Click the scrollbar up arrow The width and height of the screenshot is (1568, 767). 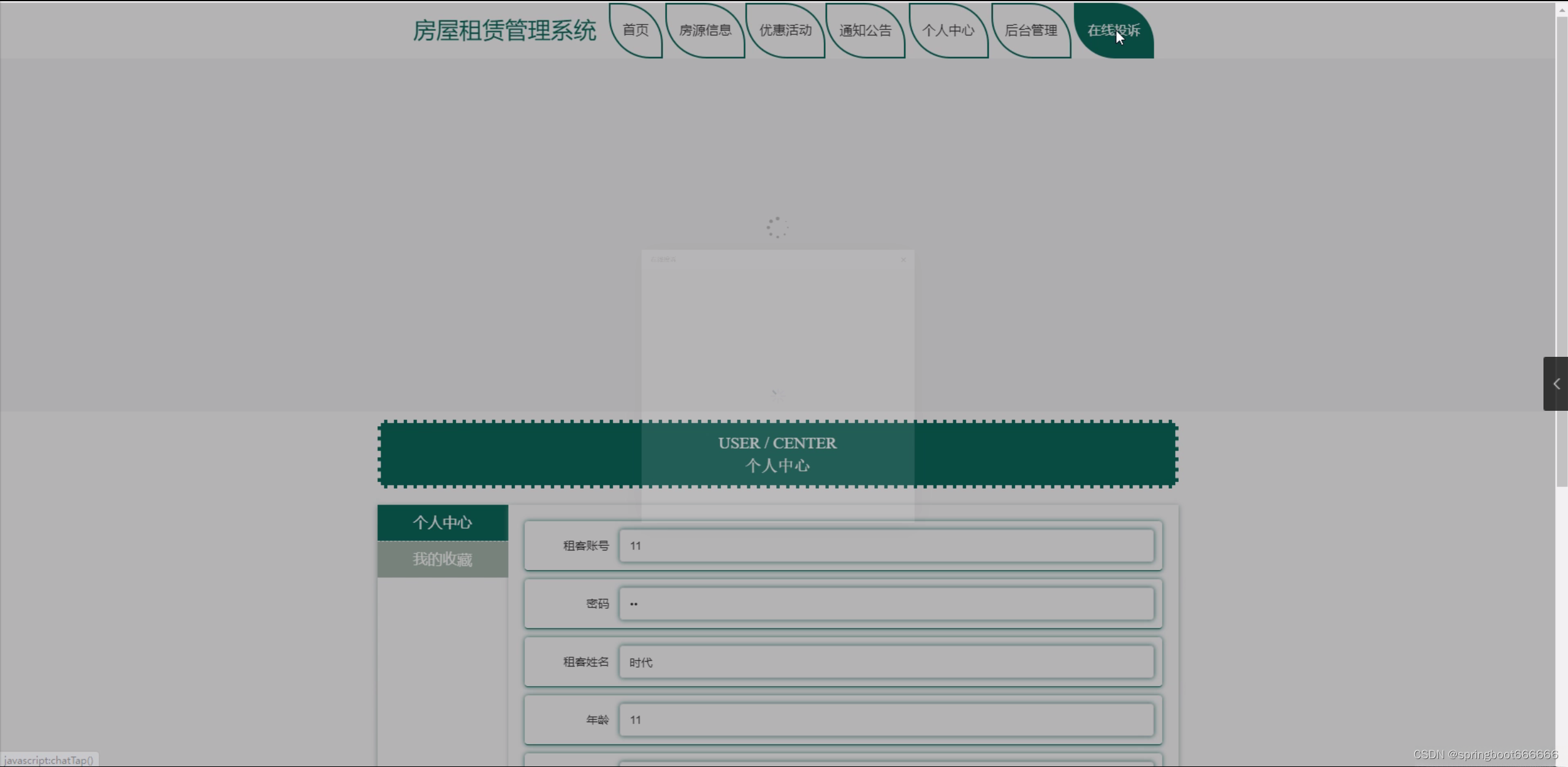point(1562,10)
